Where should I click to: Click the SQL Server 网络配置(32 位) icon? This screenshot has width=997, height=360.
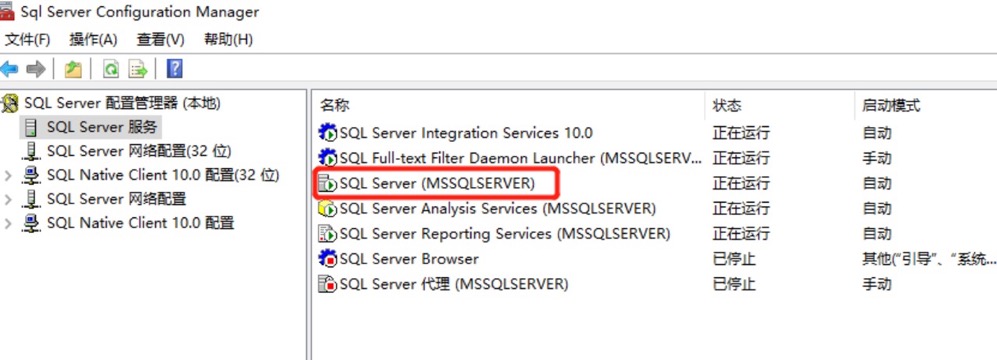pos(31,151)
